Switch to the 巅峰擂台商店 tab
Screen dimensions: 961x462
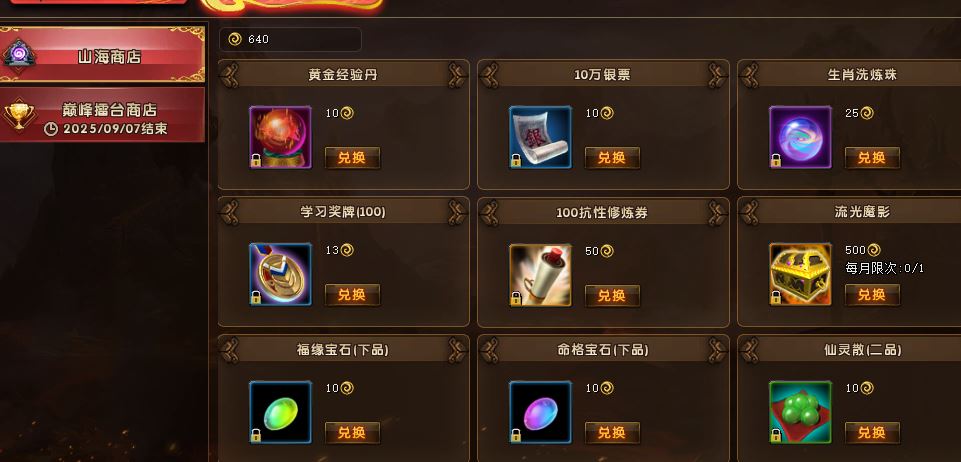[102, 115]
